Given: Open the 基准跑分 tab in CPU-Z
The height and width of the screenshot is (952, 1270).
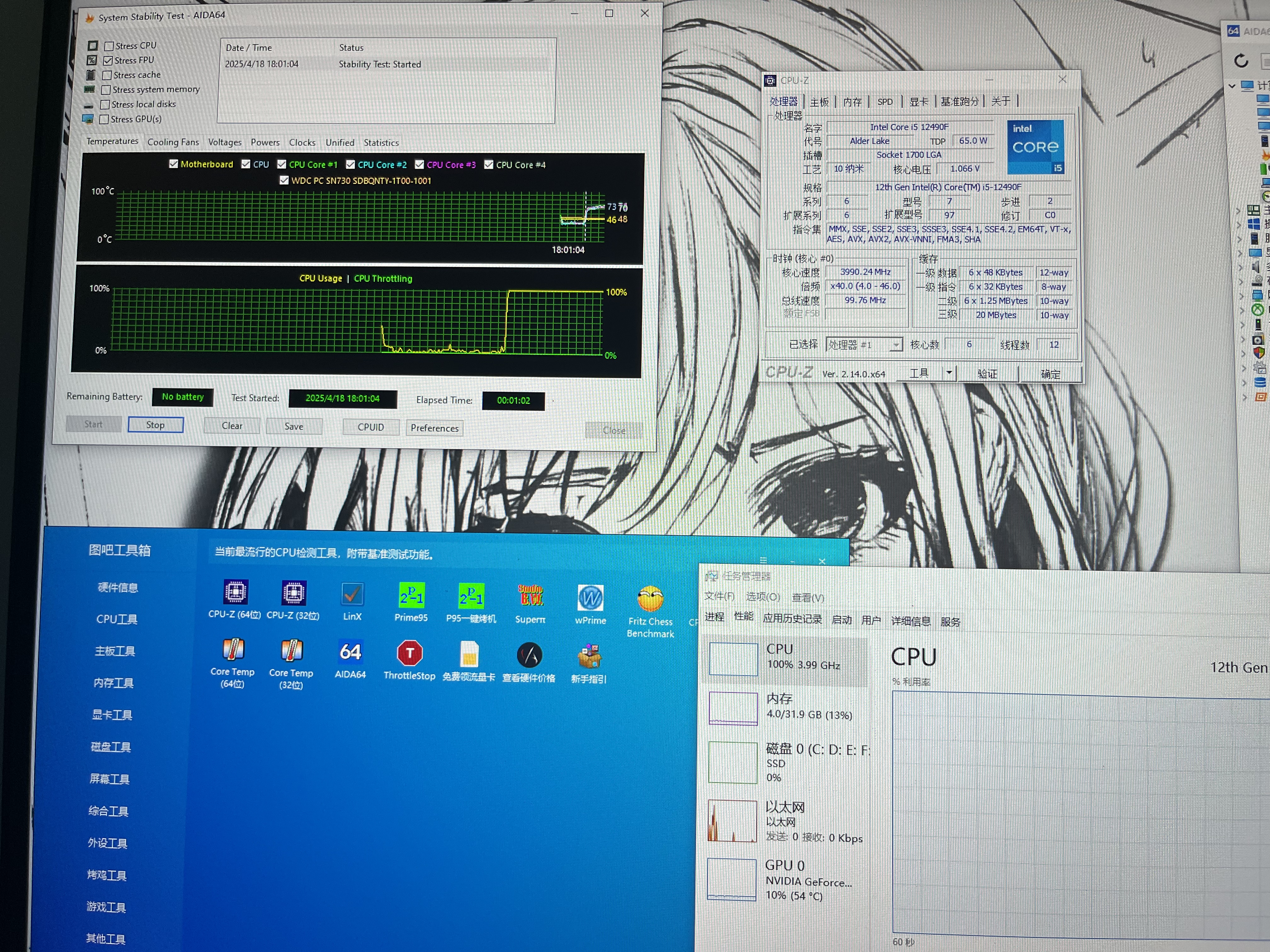Looking at the screenshot, I should (959, 102).
